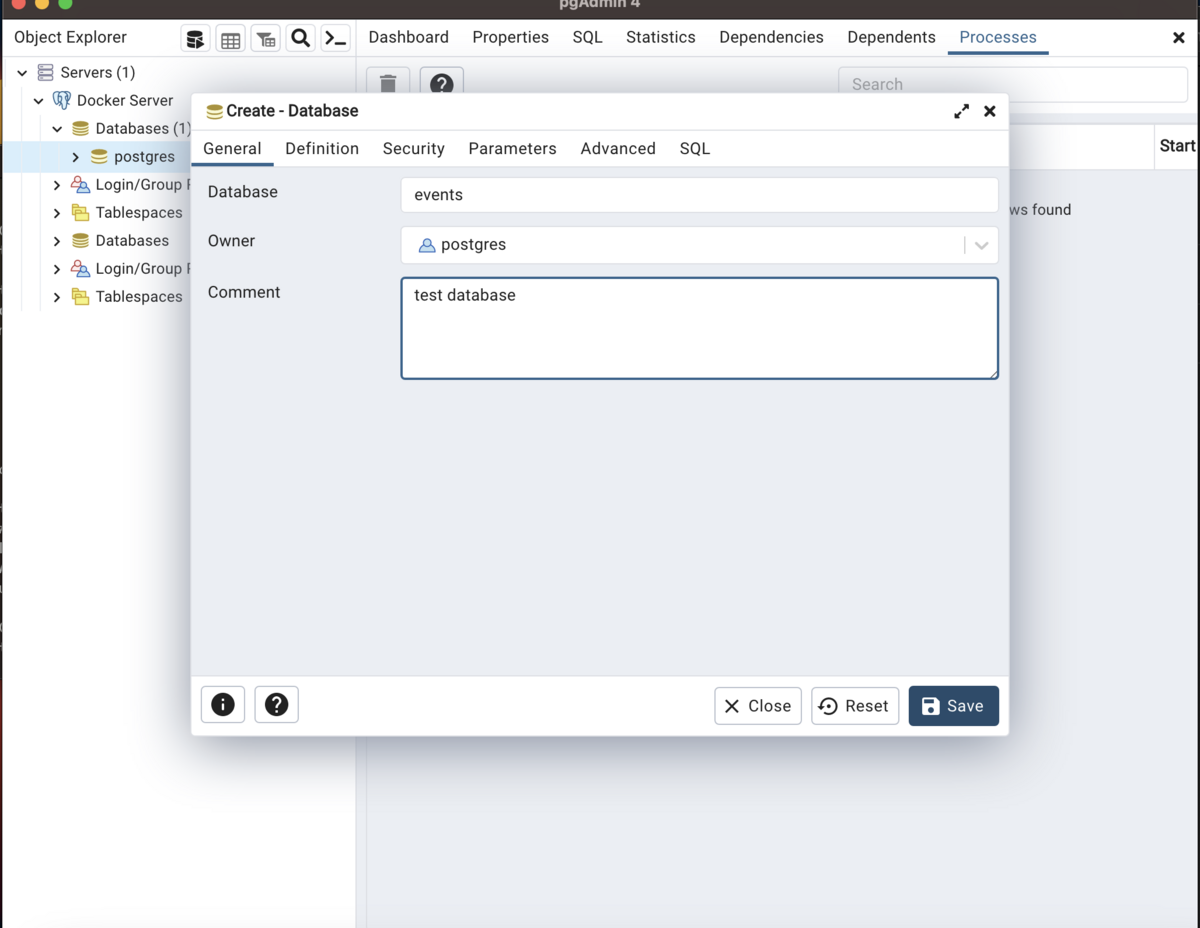
Task: Expand the postgres database node
Action: click(x=76, y=157)
